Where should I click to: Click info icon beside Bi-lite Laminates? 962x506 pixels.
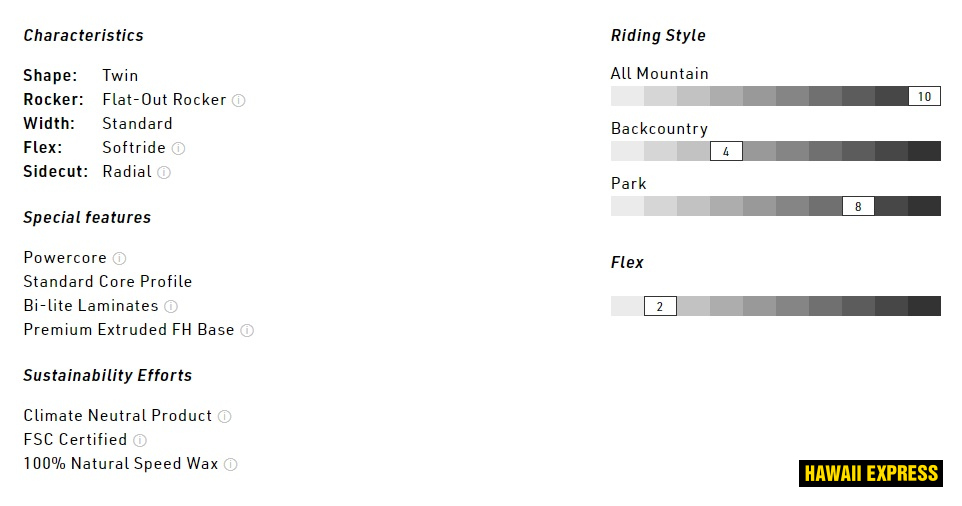click(x=171, y=306)
